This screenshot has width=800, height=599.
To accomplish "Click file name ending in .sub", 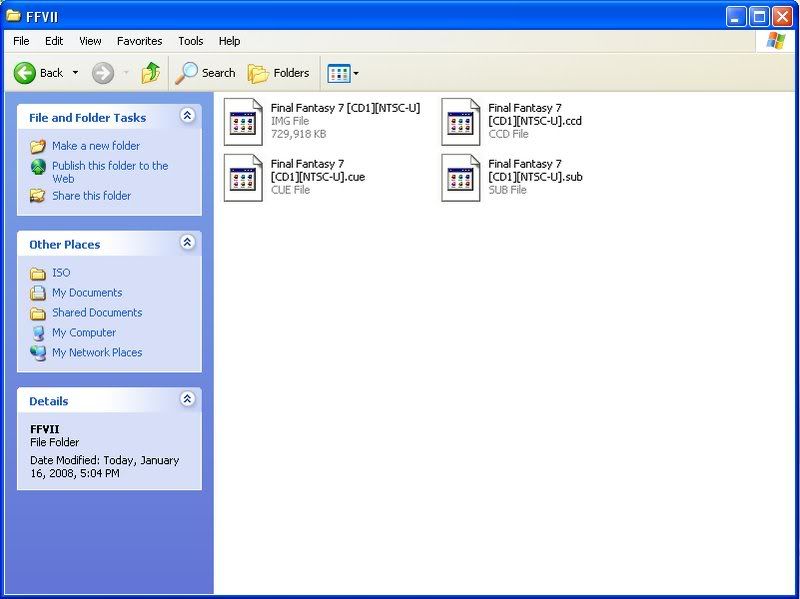I will 535,170.
